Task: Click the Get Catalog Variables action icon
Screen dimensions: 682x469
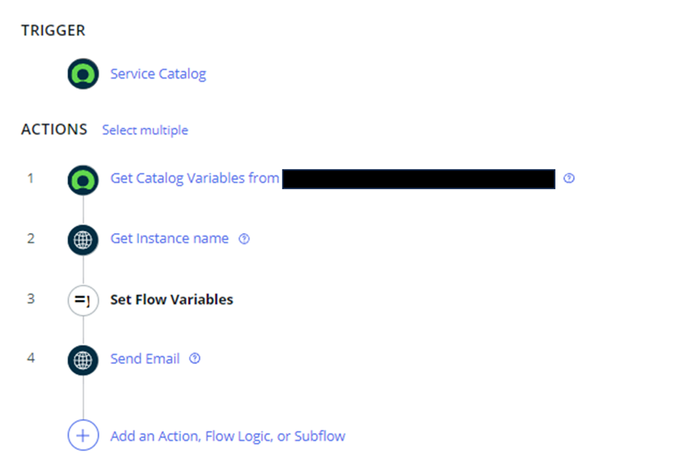Action: [83, 180]
